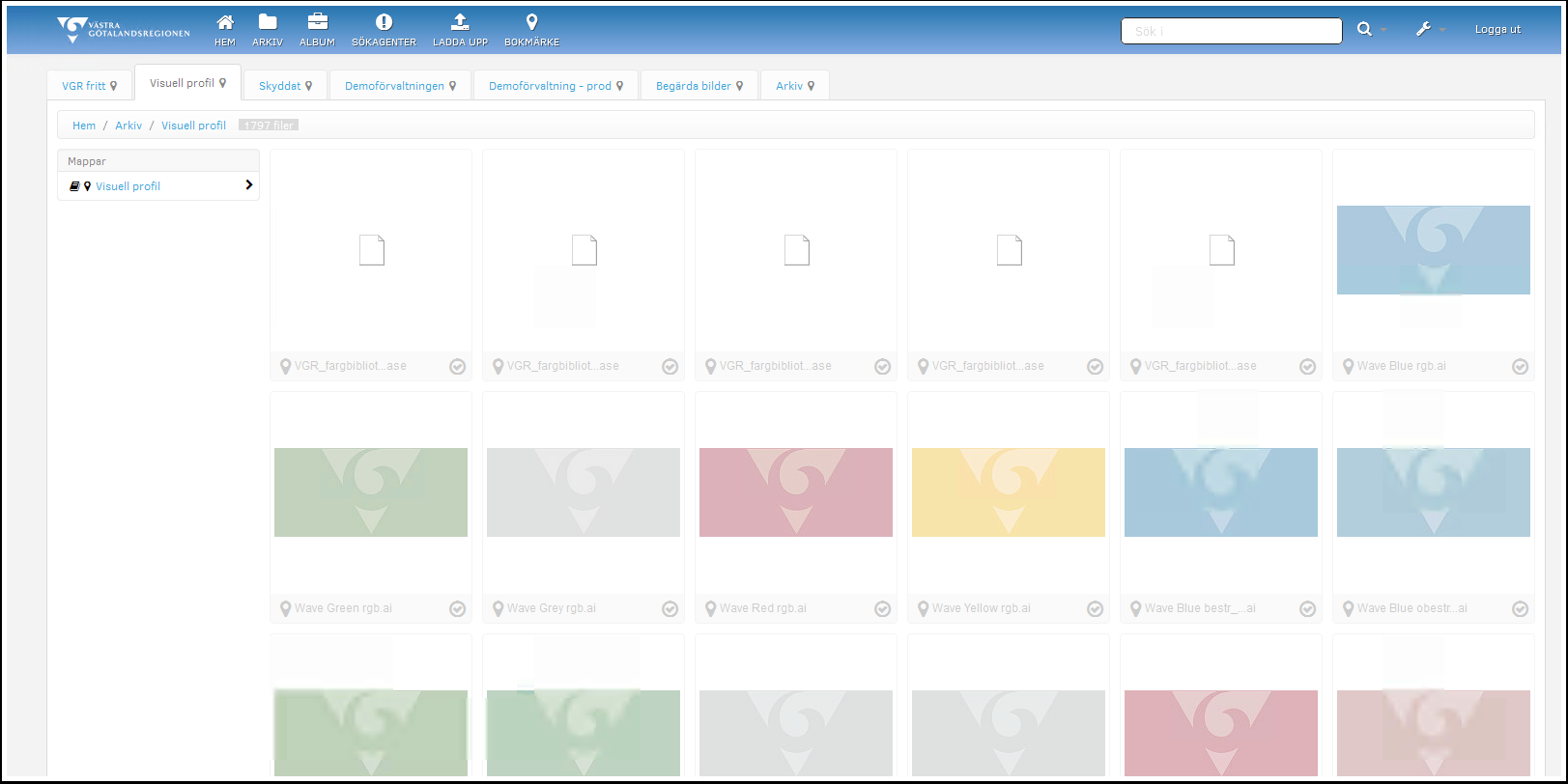1568x784 pixels.
Task: Open Visuell profil folder in Mappar
Action: click(x=128, y=186)
